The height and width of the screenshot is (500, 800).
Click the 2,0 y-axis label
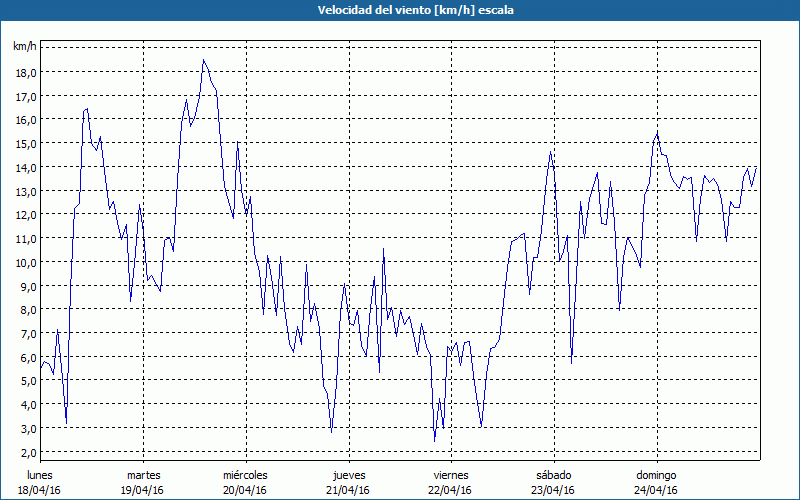(27, 452)
